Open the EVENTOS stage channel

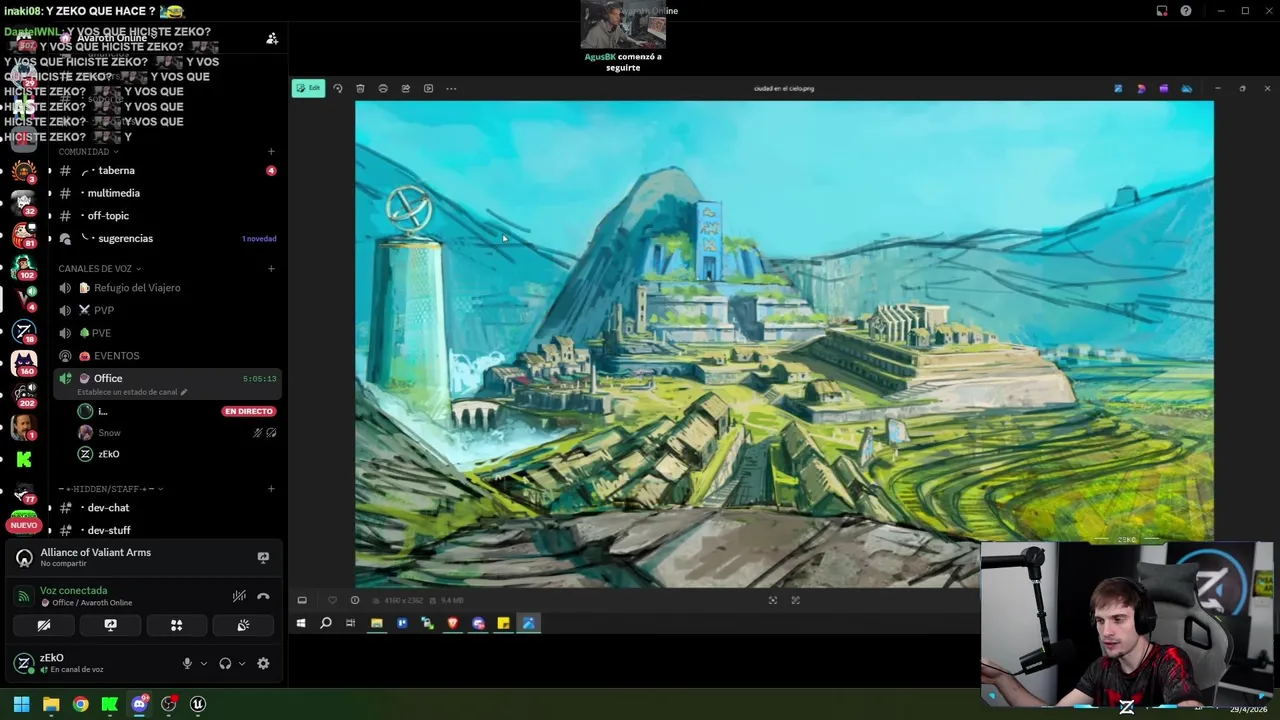[x=167, y=356]
